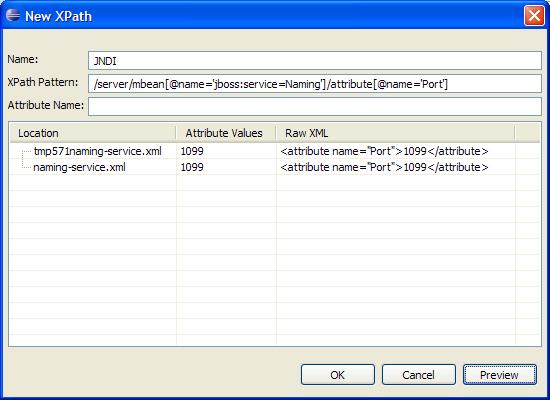Click the Name input field containing JNDI
This screenshot has width=550, height=400.
(315, 61)
